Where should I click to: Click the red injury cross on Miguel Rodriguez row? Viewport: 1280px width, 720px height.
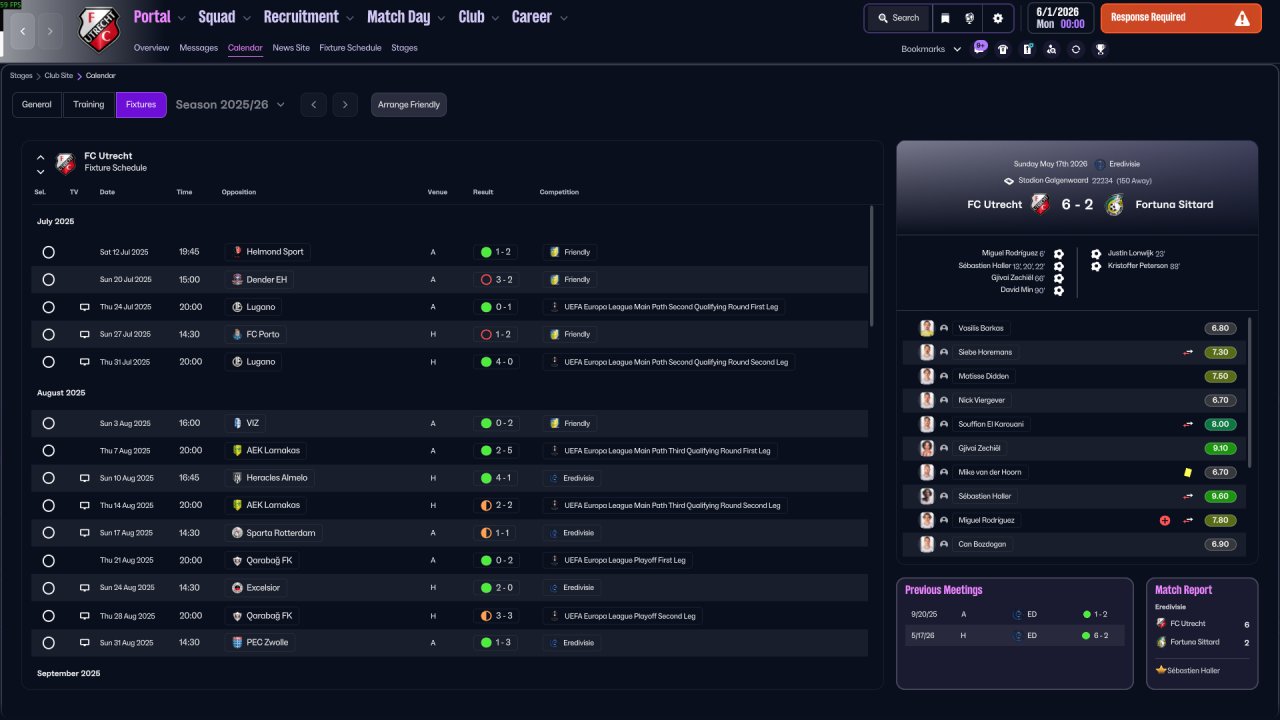click(x=1165, y=520)
